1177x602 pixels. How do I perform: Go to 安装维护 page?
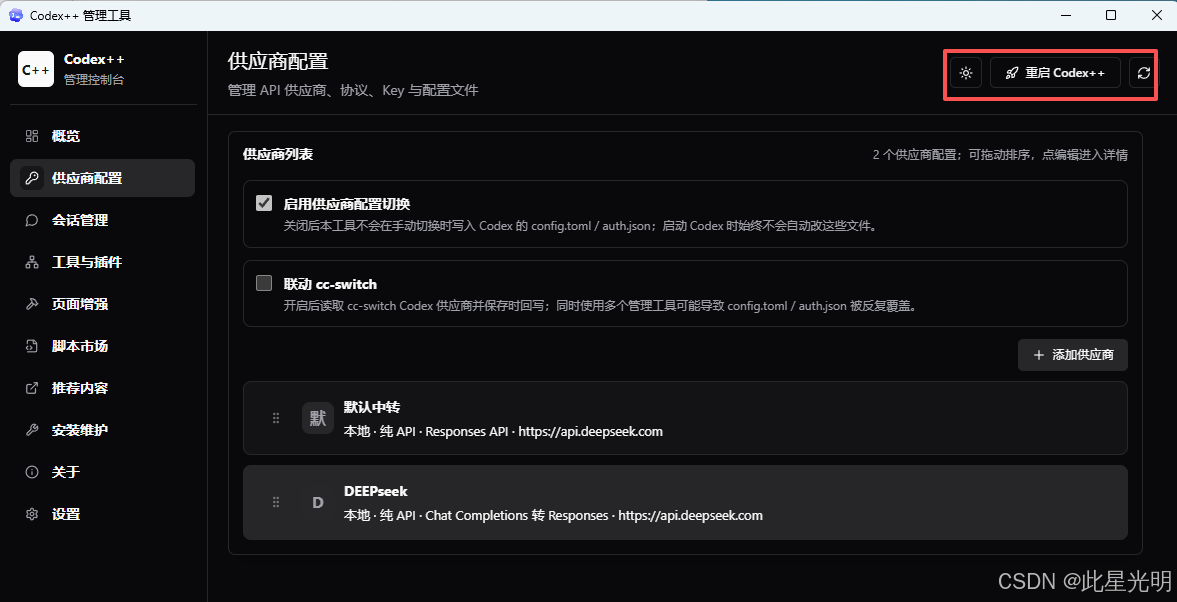[x=102, y=430]
